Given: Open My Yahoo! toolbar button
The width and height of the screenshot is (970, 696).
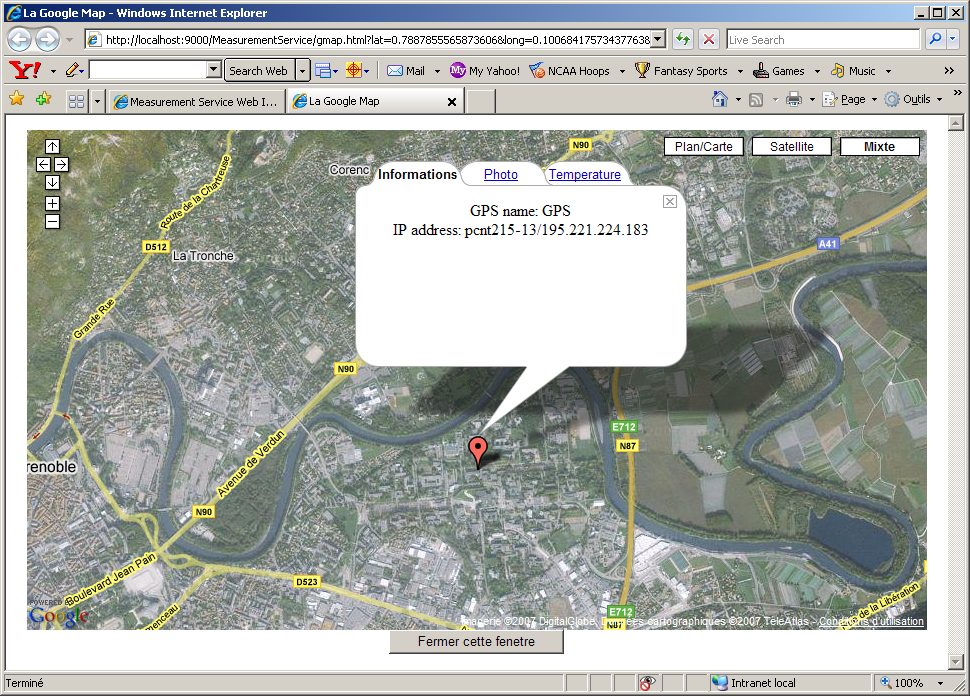Looking at the screenshot, I should (x=485, y=71).
